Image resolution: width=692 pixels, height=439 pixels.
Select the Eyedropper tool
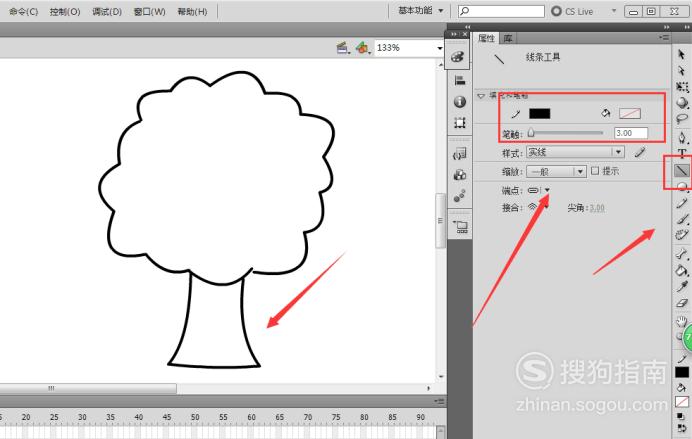point(682,287)
